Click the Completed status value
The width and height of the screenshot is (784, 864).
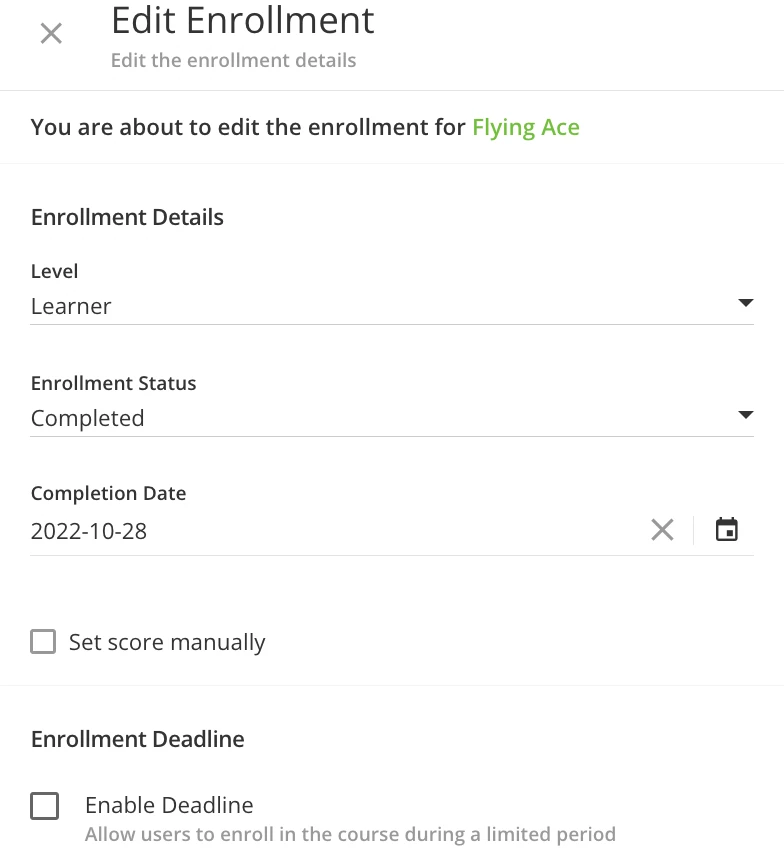pos(87,418)
